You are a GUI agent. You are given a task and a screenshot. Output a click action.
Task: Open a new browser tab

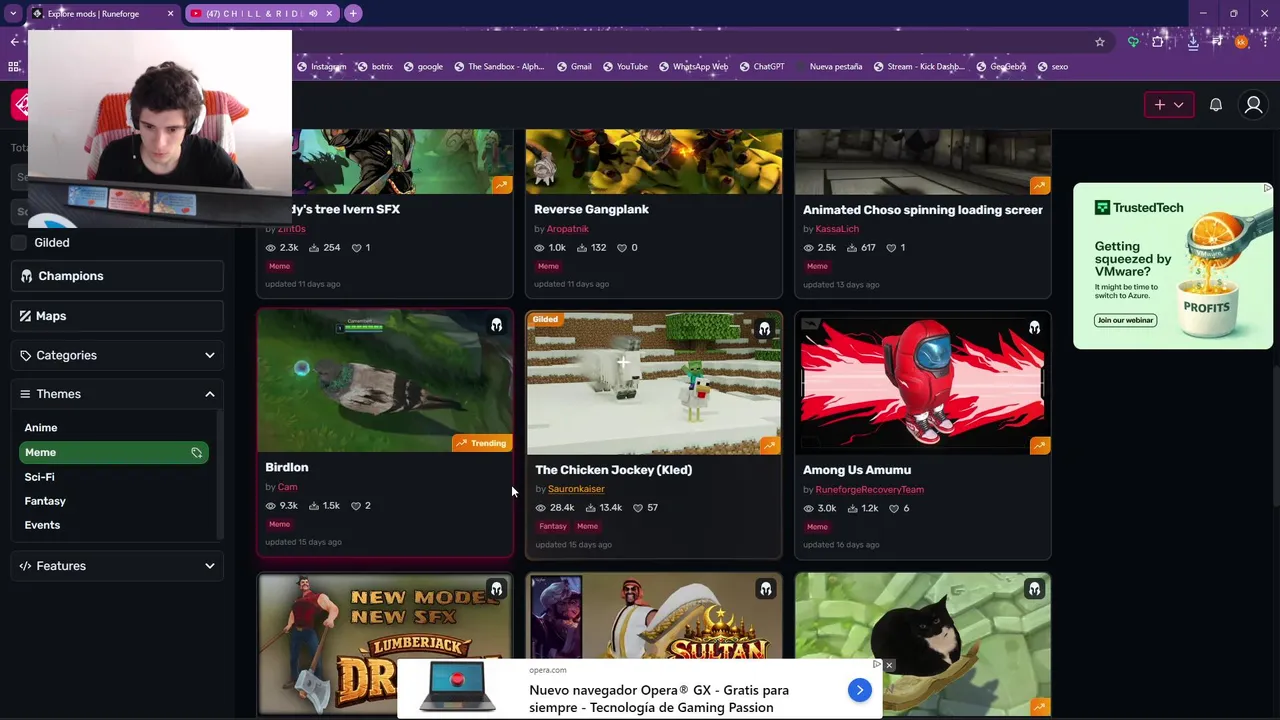coord(353,14)
